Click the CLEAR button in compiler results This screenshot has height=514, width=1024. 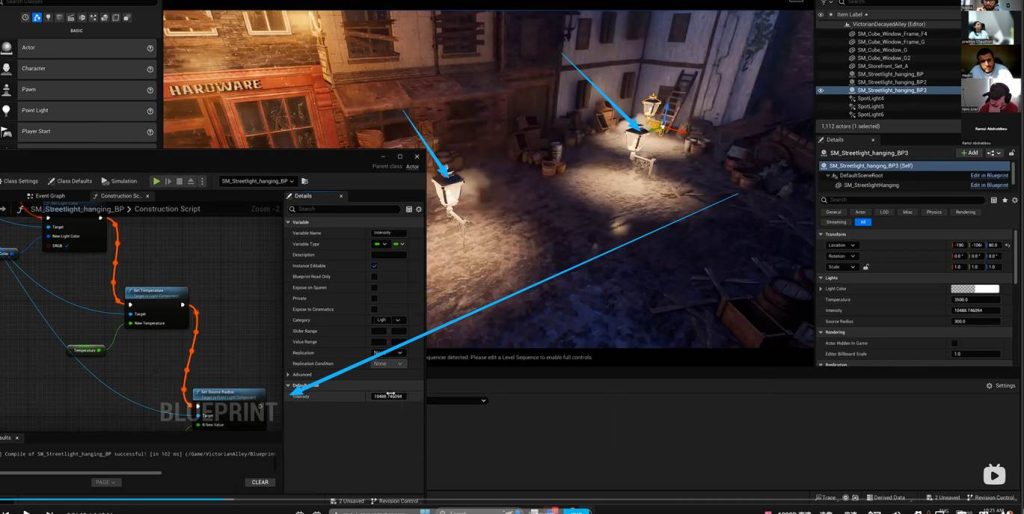pyautogui.click(x=260, y=482)
